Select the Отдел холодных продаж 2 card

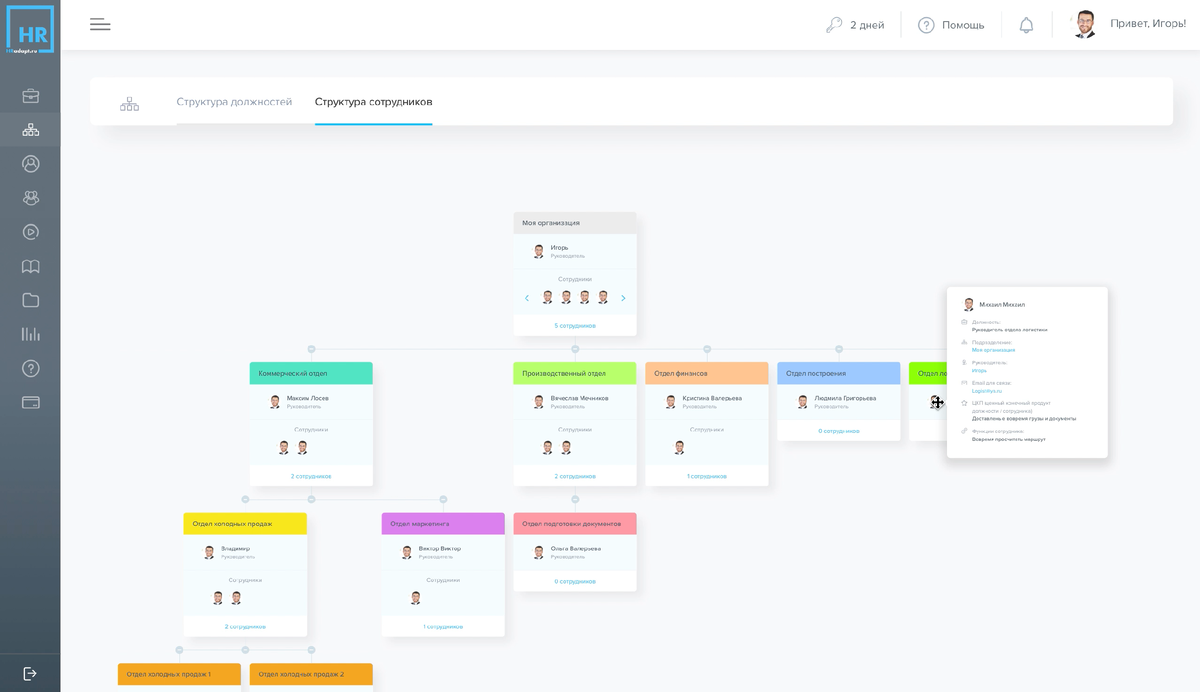[311, 675]
